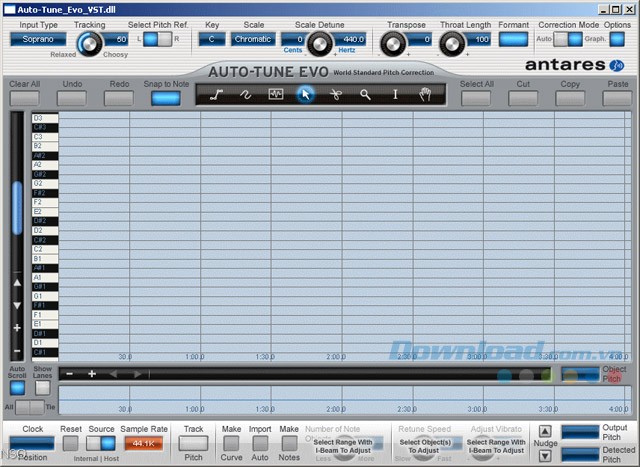Toggle the All/Tie switch
The width and height of the screenshot is (640, 467).
coord(30,407)
